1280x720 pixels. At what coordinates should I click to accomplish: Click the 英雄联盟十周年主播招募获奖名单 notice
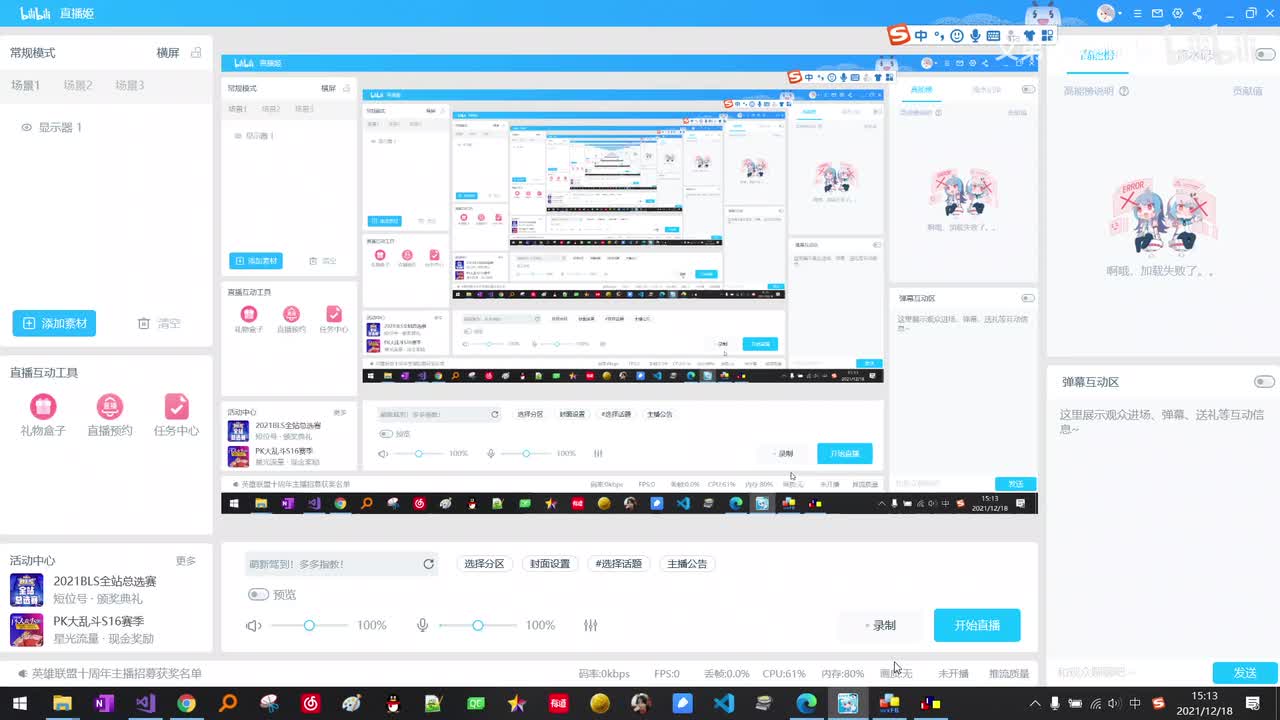116,674
